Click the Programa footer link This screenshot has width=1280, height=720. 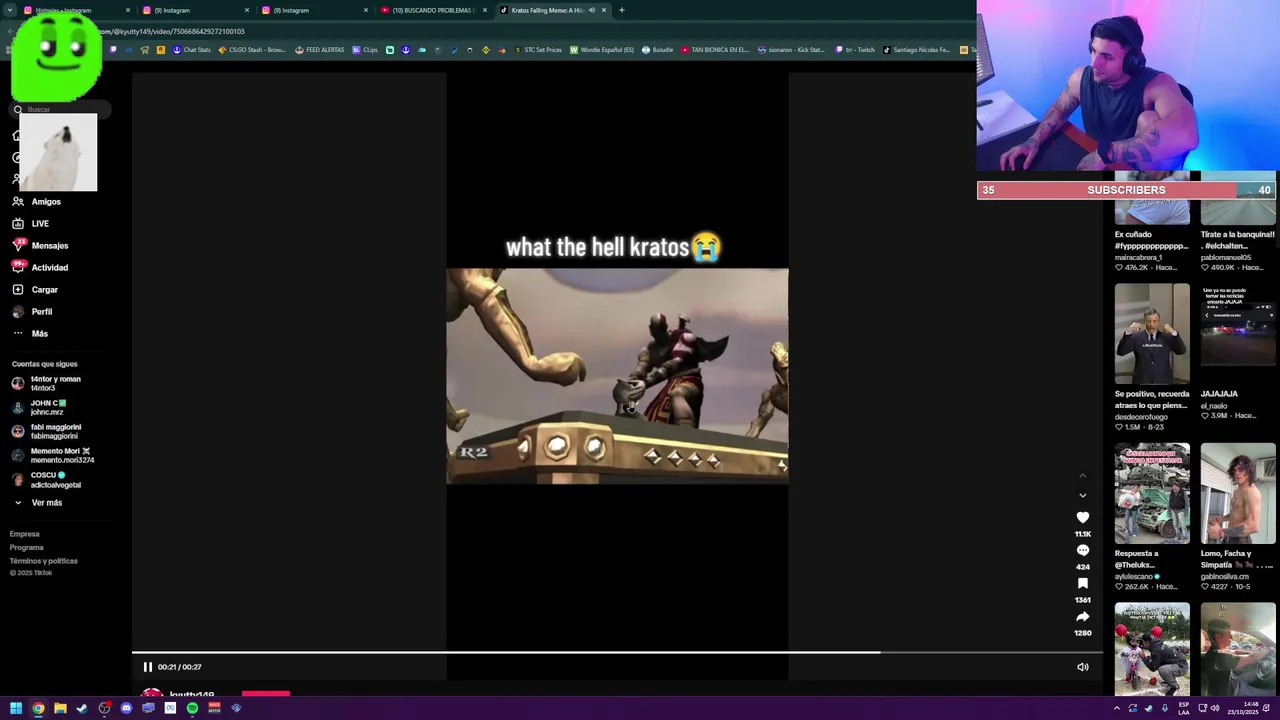27,547
